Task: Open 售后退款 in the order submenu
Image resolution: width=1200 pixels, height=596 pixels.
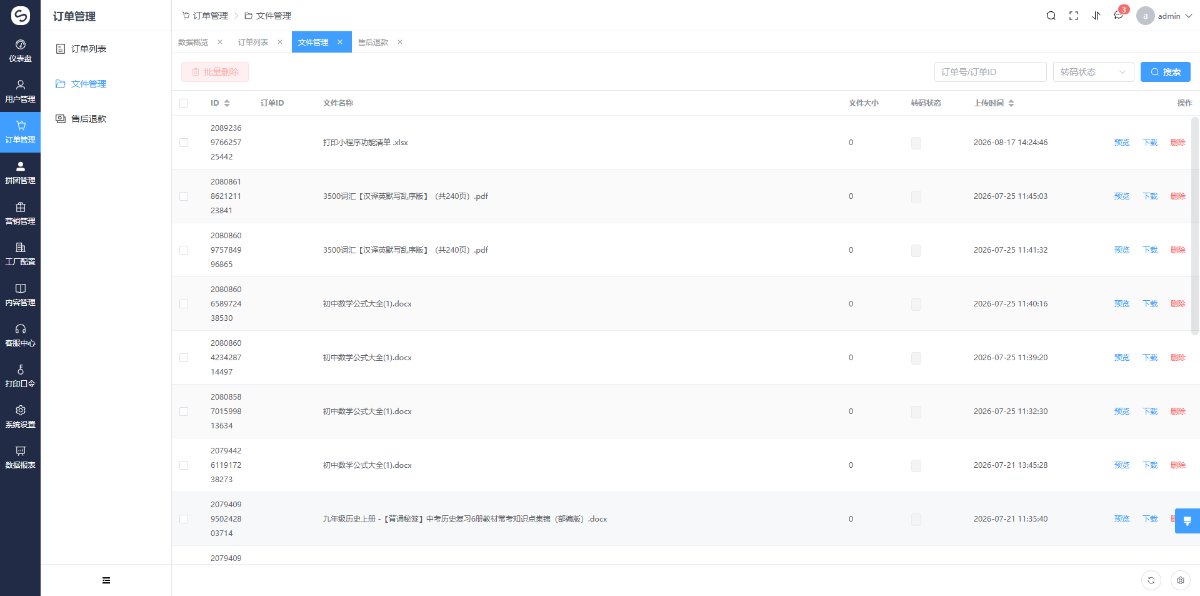Action: coord(88,118)
